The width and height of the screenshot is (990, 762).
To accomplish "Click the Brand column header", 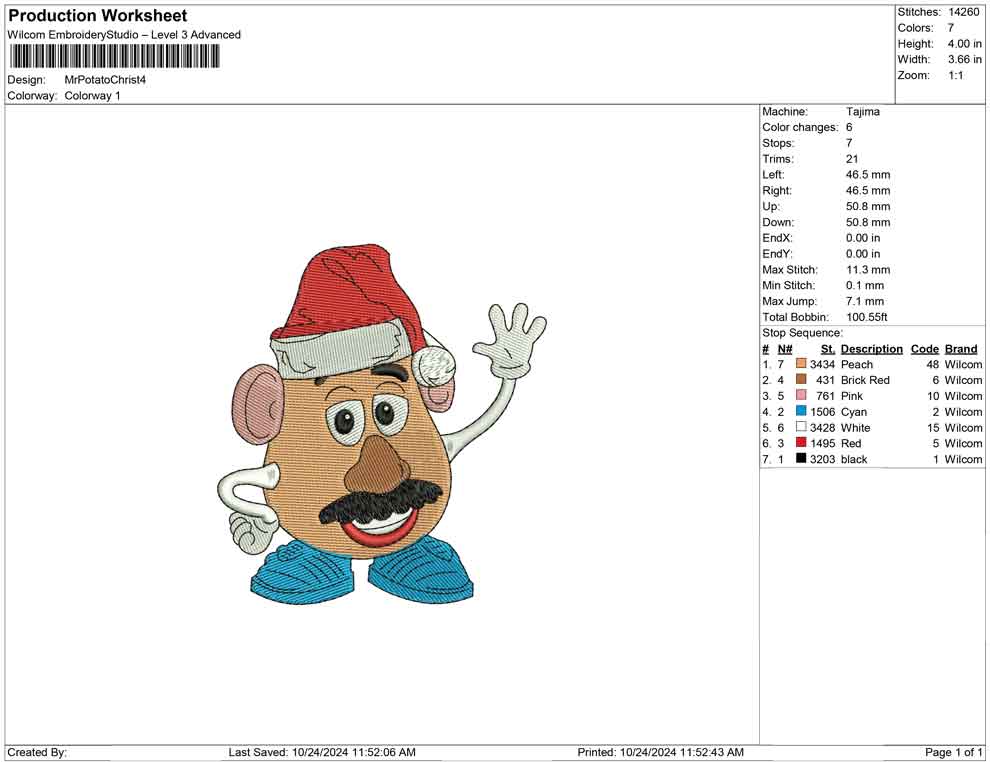I will tap(961, 348).
